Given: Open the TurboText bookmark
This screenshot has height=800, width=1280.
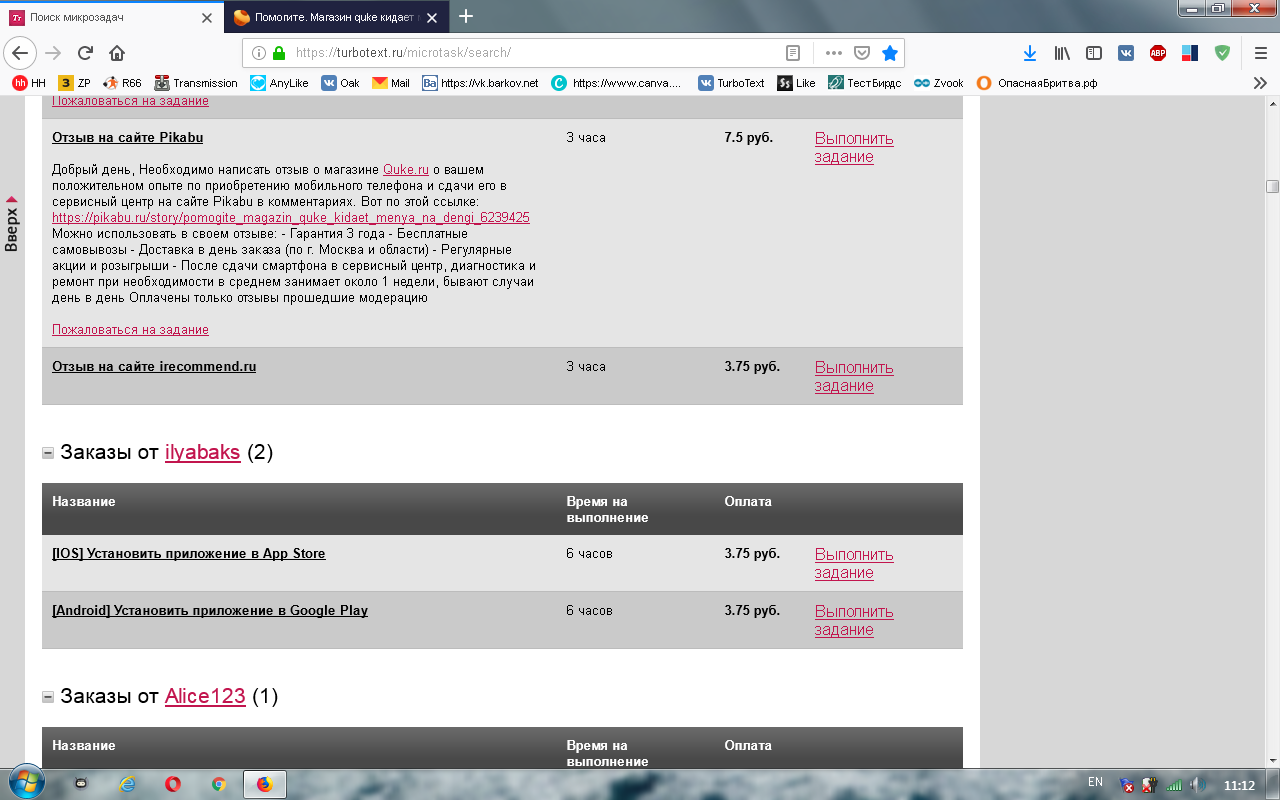Looking at the screenshot, I should (732, 83).
